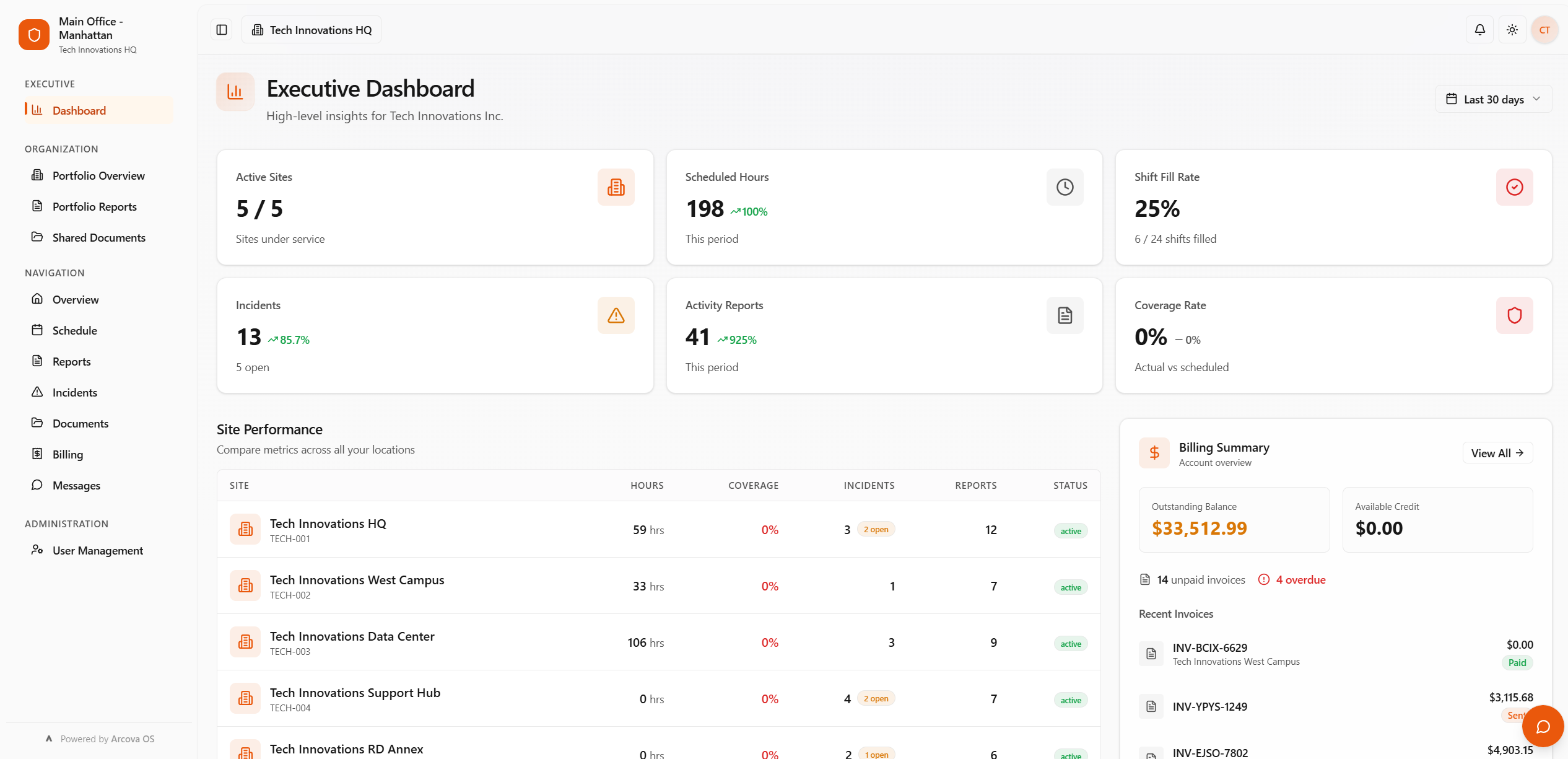Click the INV-BCIX-6629 invoice document icon
Image resolution: width=1568 pixels, height=759 pixels.
point(1151,654)
